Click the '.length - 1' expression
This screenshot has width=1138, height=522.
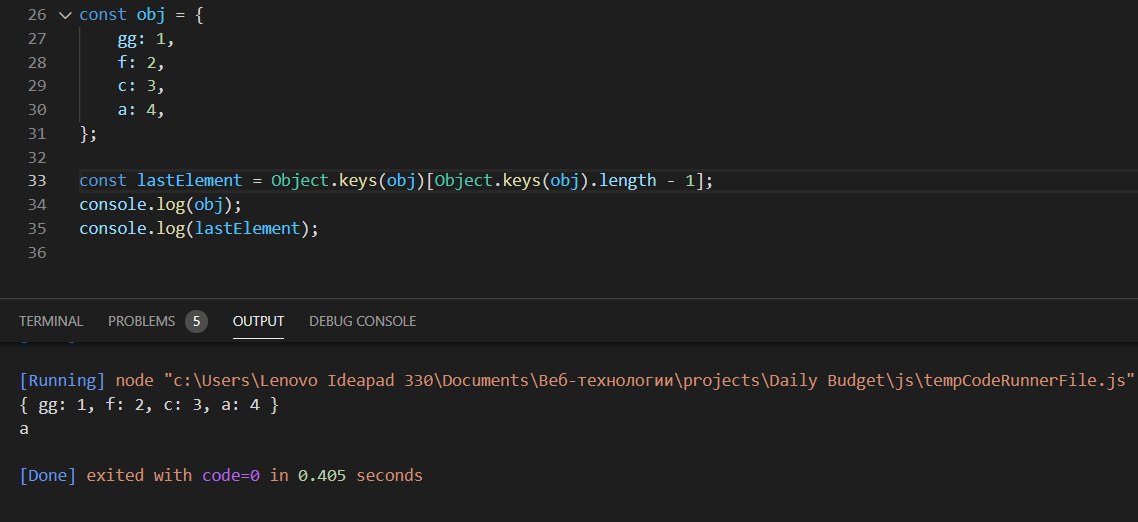coord(644,181)
